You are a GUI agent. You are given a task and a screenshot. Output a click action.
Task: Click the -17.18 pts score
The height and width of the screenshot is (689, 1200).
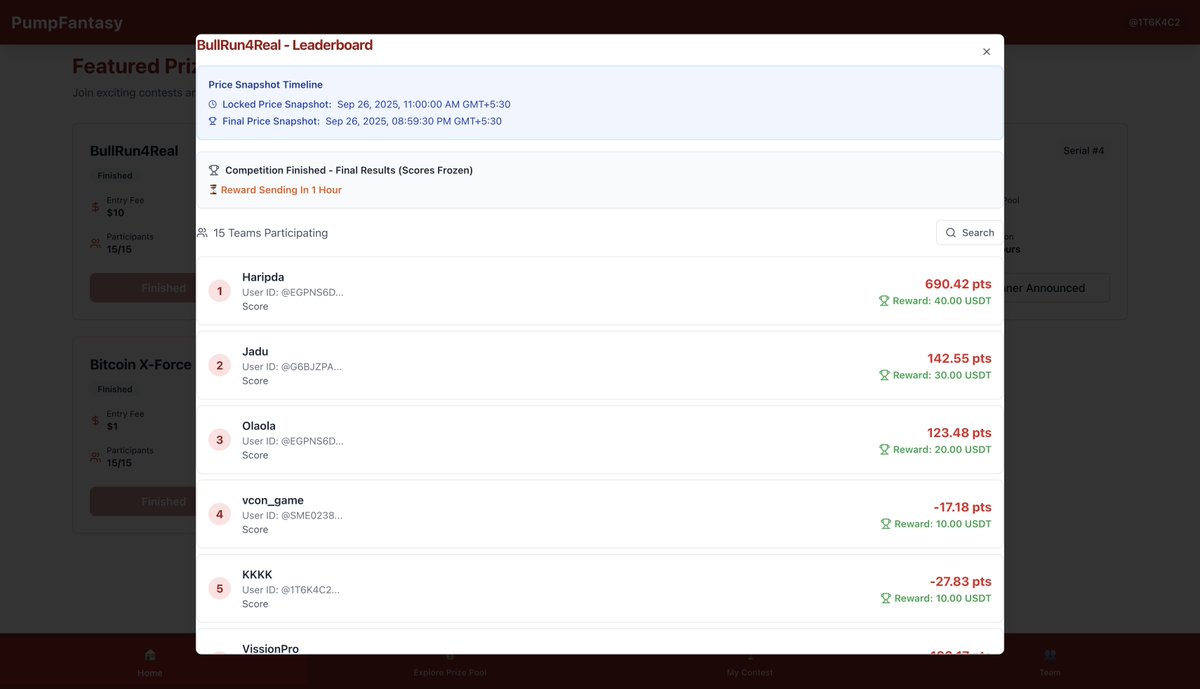[x=963, y=507]
